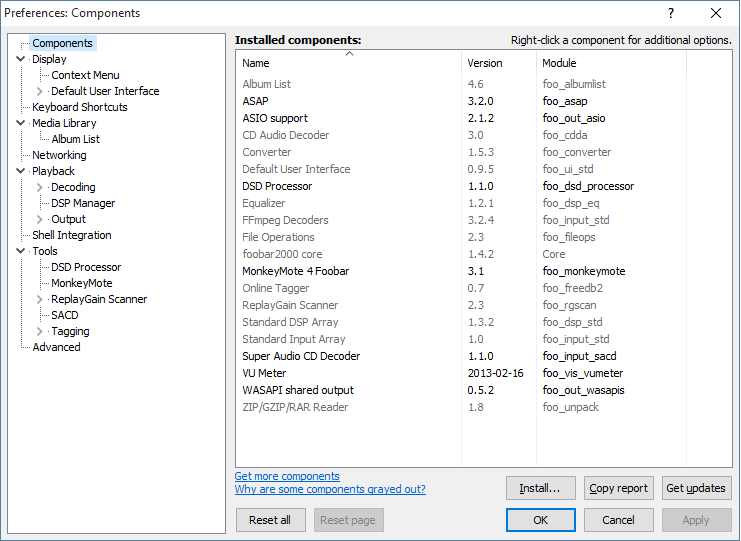
Task: Open the DSP Manager page
Action: click(x=83, y=203)
